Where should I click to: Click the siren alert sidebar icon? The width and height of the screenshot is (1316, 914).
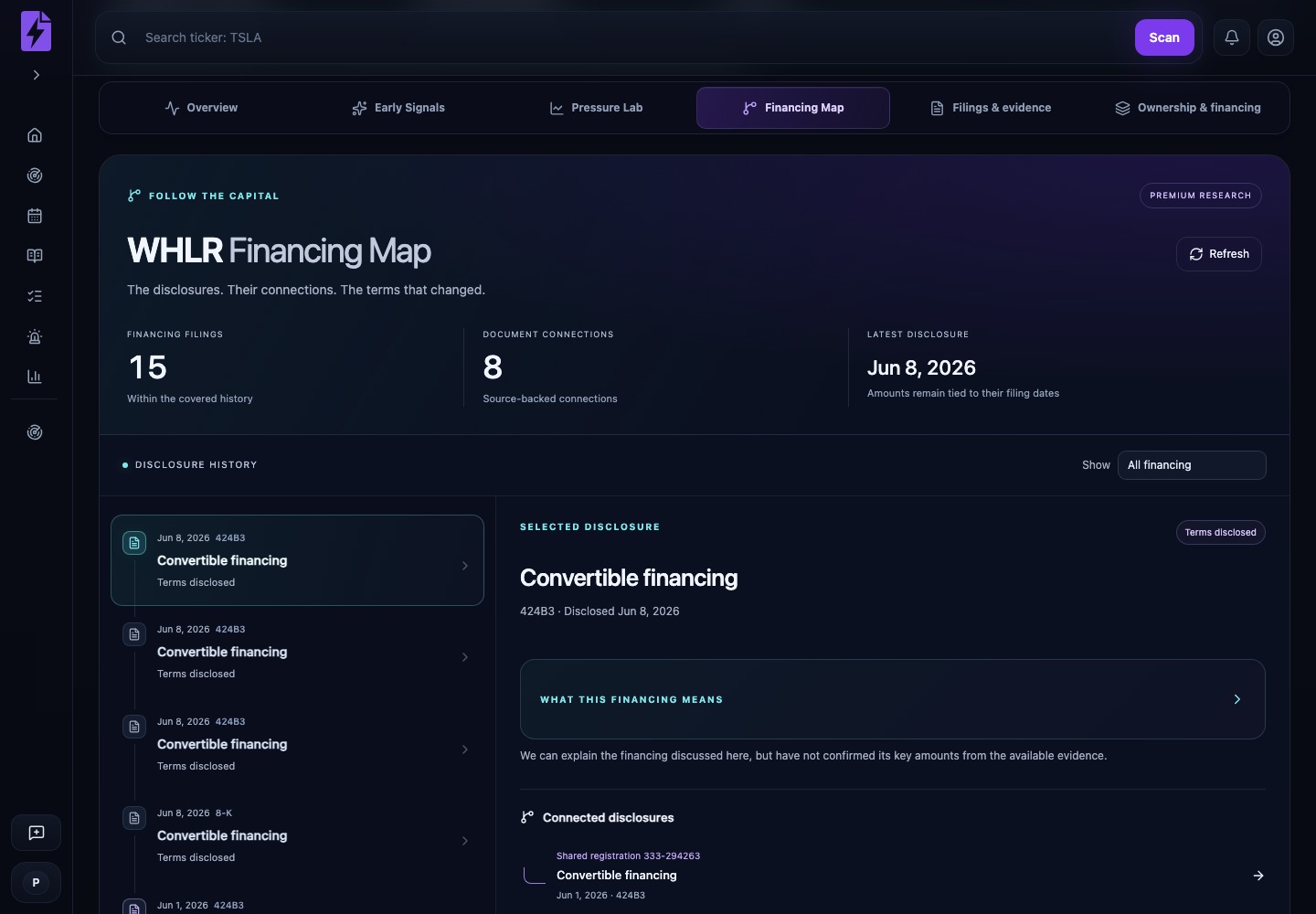pyautogui.click(x=35, y=336)
